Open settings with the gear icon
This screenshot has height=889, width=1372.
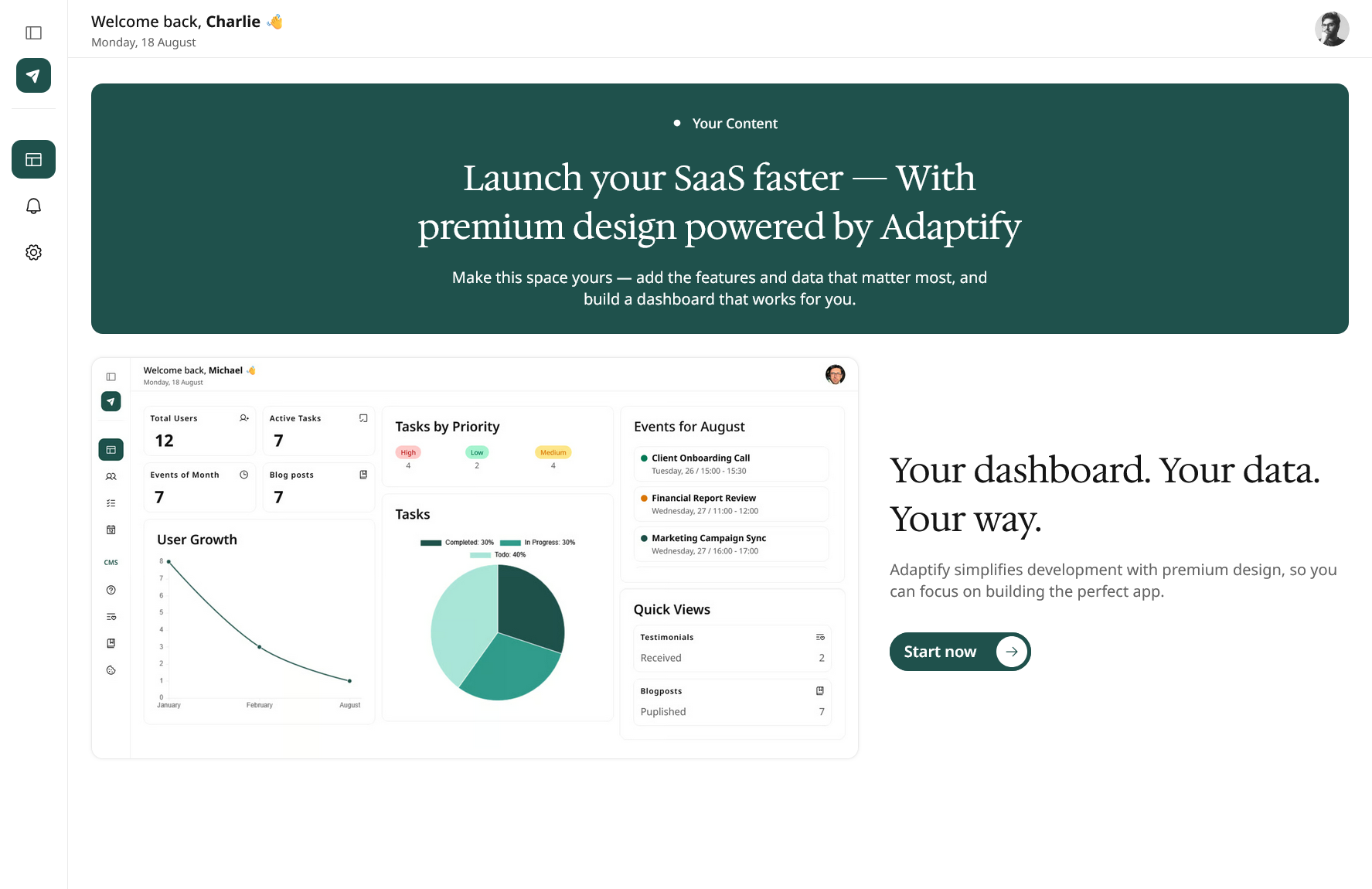point(33,252)
